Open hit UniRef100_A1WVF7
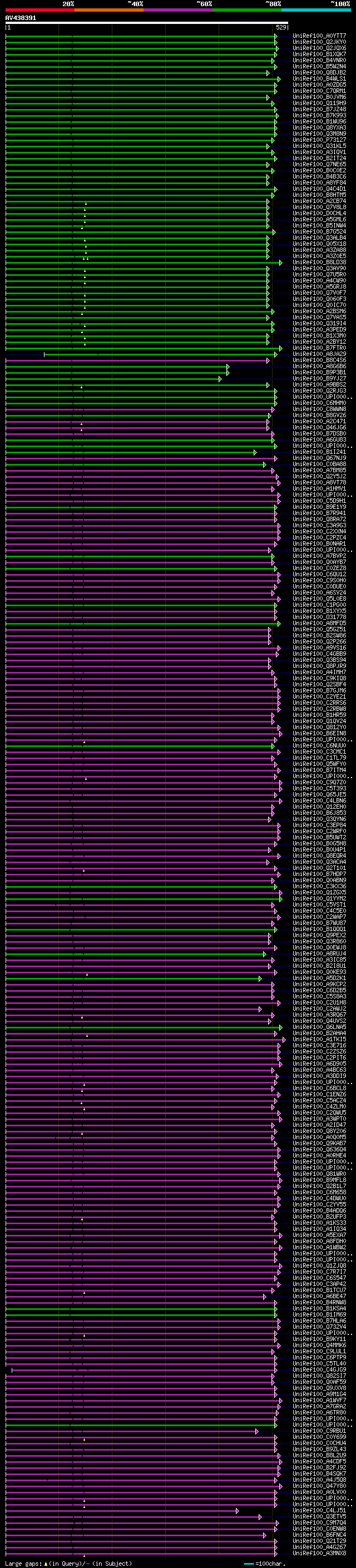 pos(319,1401)
